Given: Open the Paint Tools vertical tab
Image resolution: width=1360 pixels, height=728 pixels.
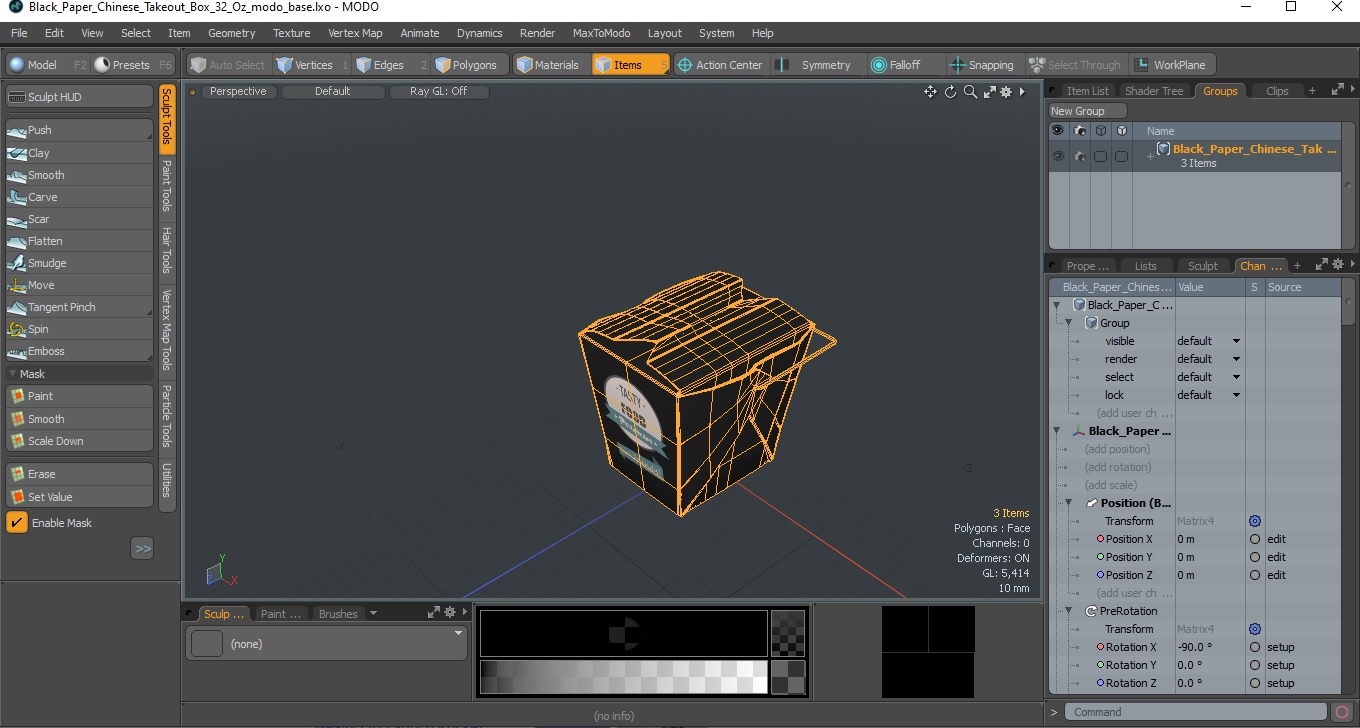Looking at the screenshot, I should click(x=167, y=186).
